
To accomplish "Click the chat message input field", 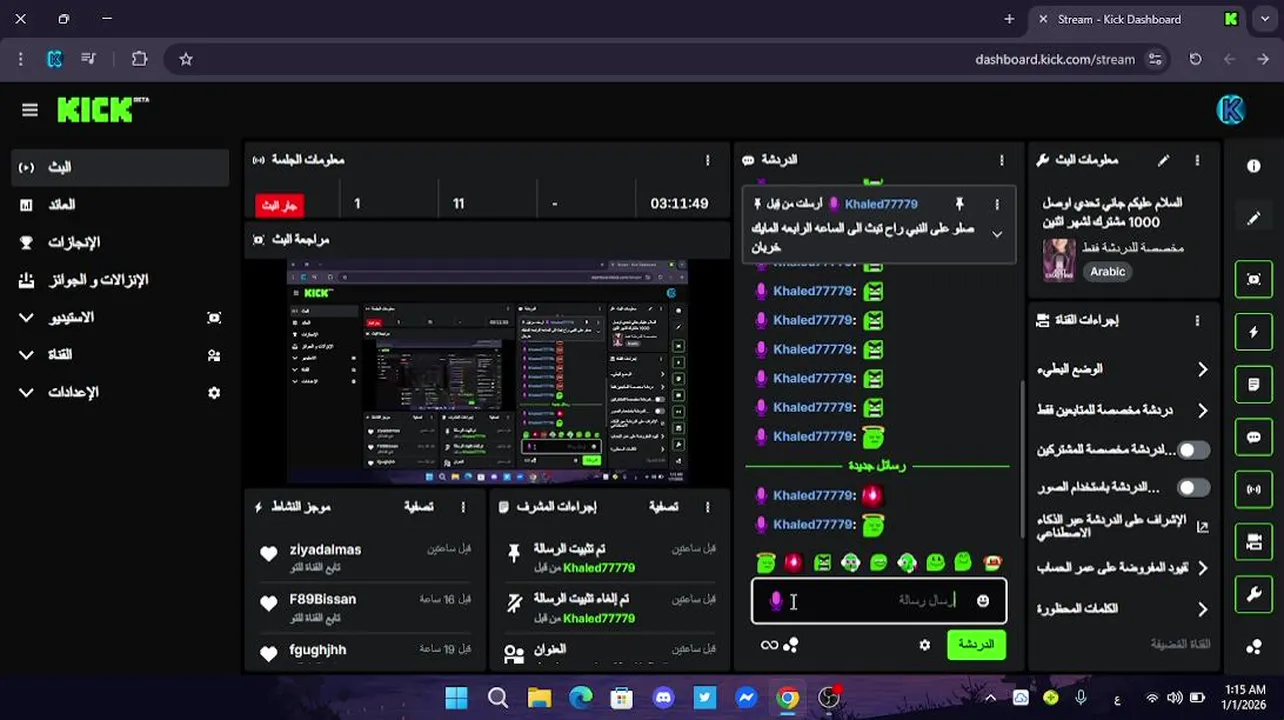I will pyautogui.click(x=879, y=601).
